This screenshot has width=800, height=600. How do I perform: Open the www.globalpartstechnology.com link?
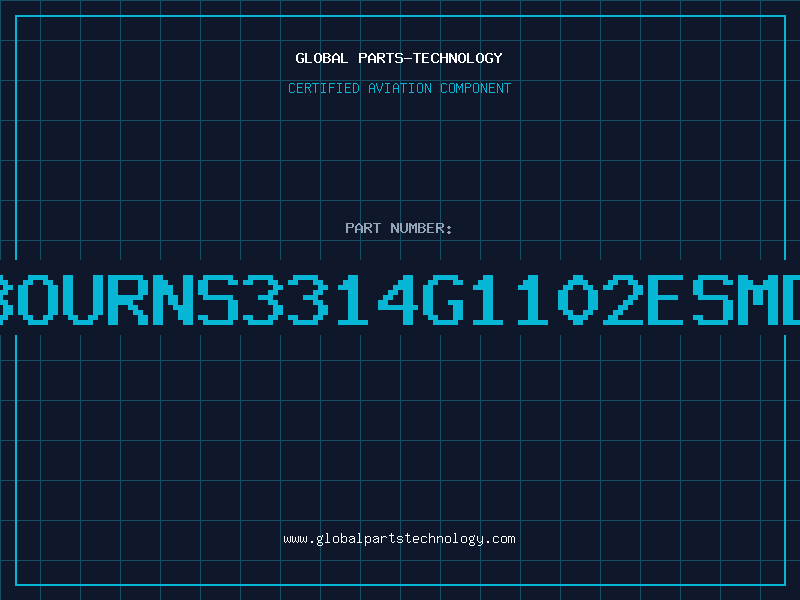click(399, 539)
